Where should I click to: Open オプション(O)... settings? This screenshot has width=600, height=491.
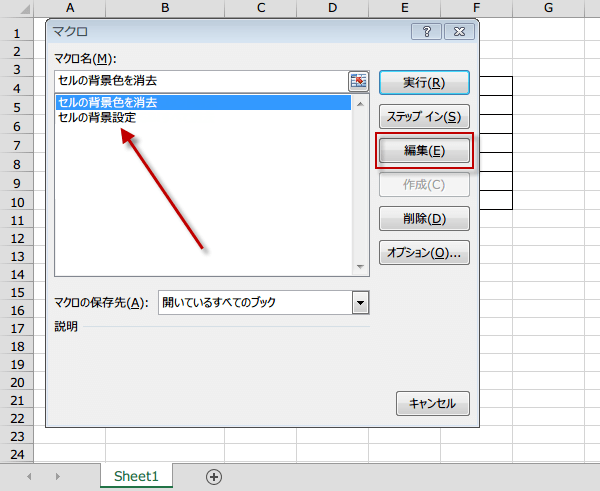(x=424, y=253)
